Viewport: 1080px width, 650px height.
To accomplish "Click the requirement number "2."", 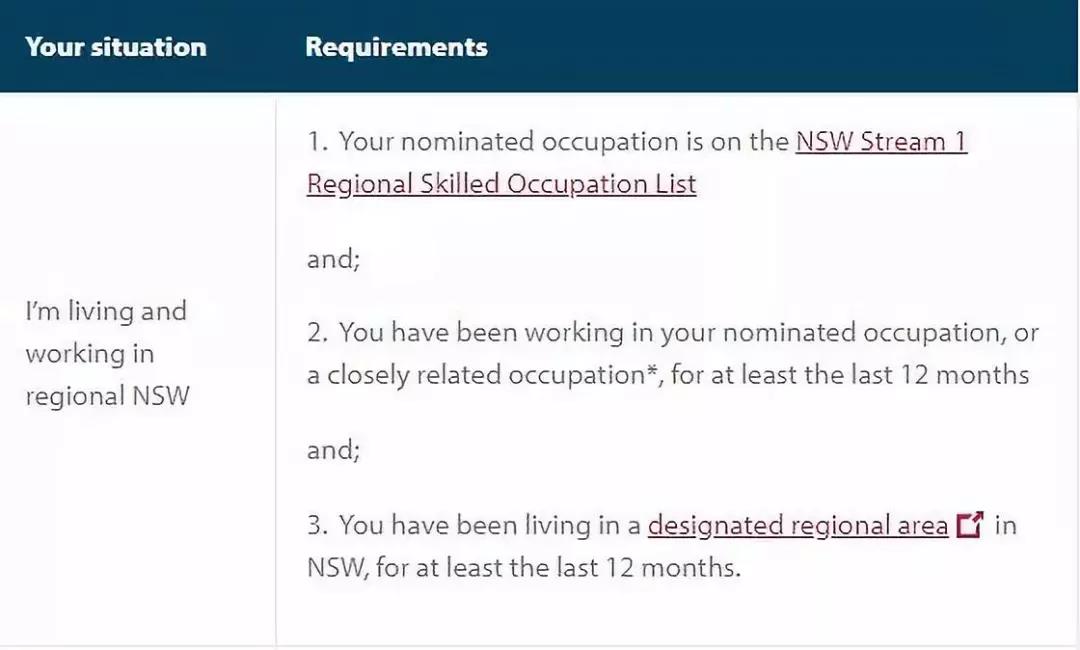I will point(317,332).
